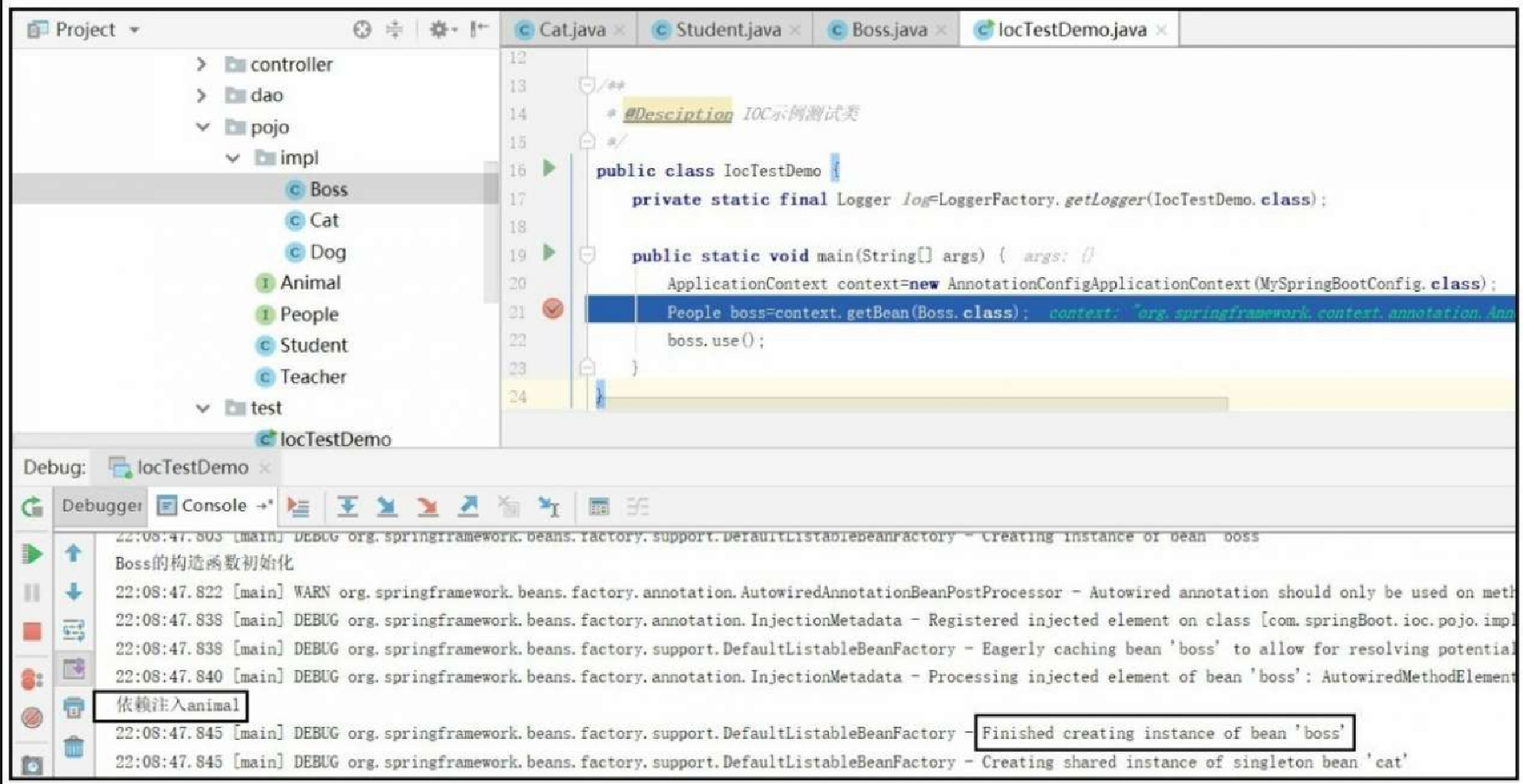Toggle soft-wrap in console
Viewport: 1523px width, 784px height.
coord(73,630)
